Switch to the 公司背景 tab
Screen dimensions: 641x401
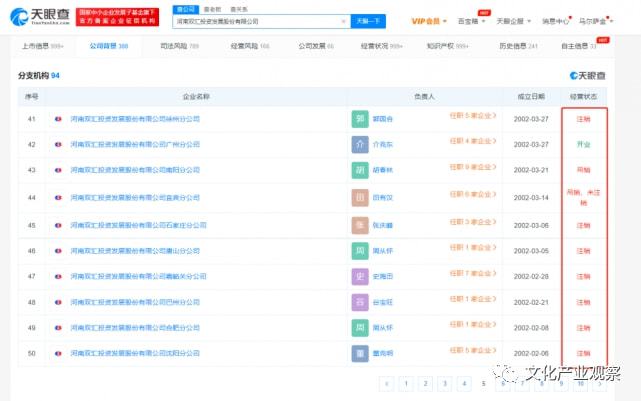109,46
